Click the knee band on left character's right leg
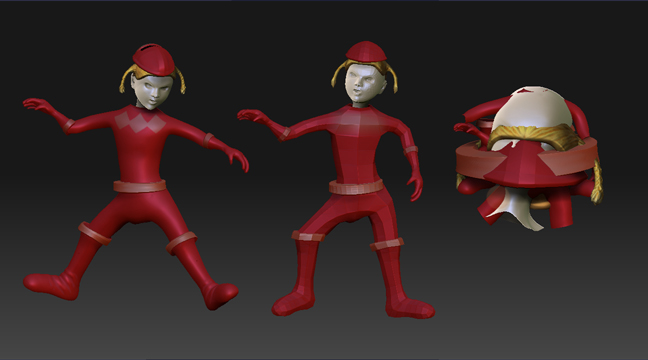 pyautogui.click(x=181, y=242)
